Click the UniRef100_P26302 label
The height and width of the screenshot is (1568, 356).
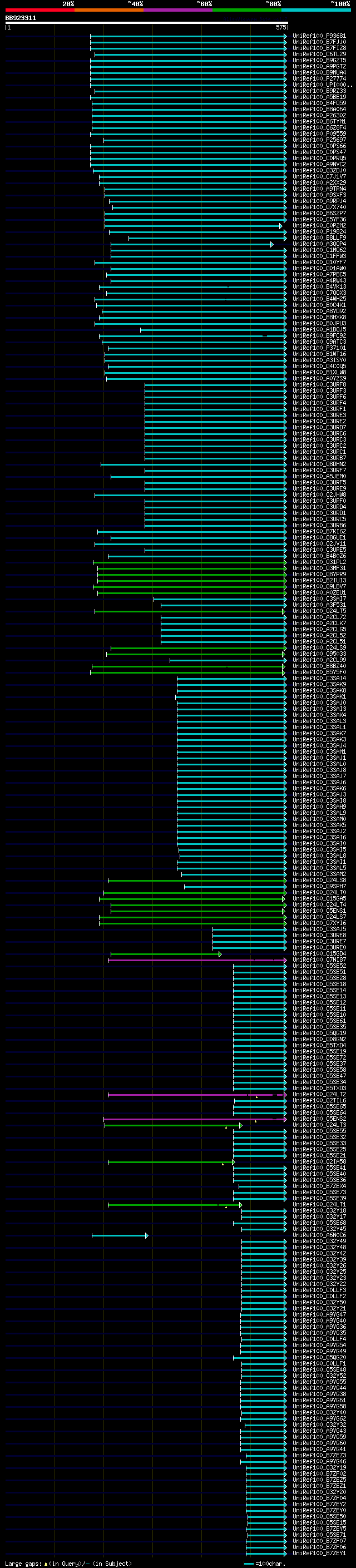point(319,116)
